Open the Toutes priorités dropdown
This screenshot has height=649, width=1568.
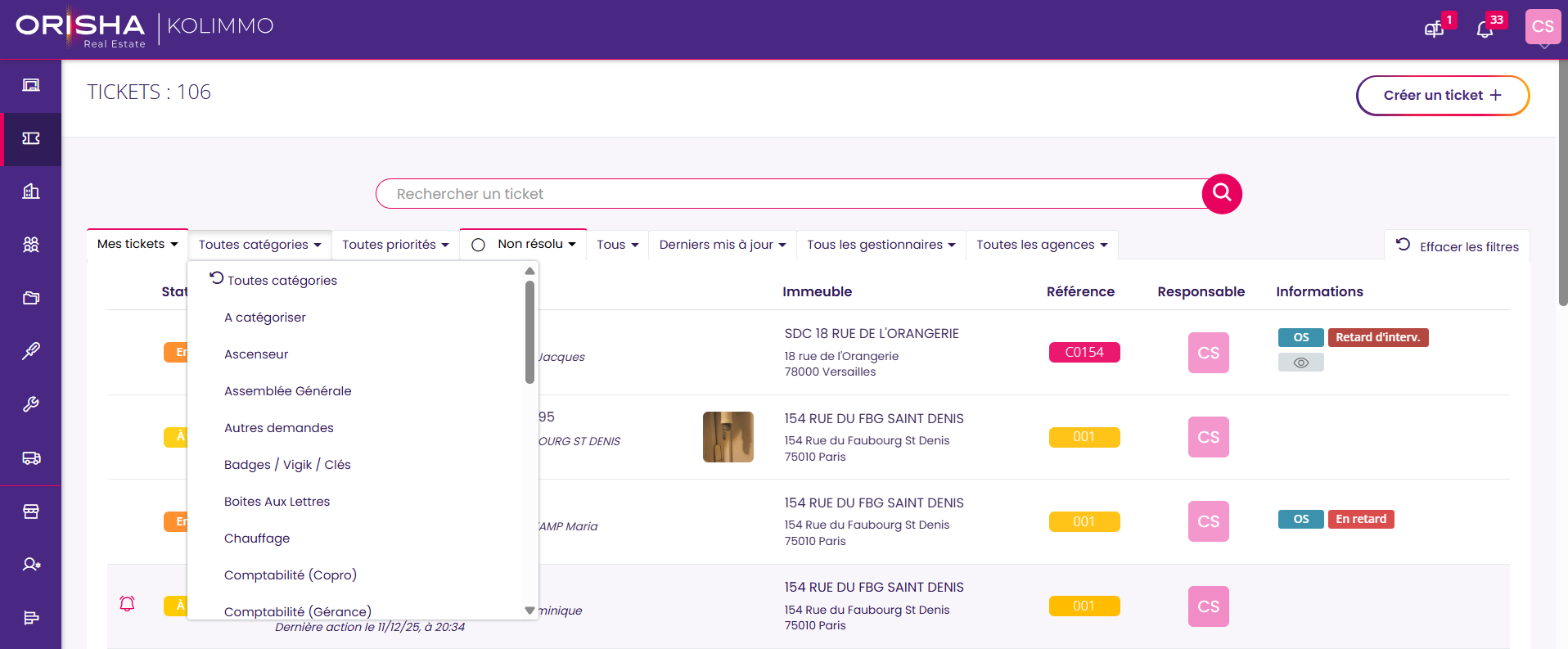pos(395,245)
